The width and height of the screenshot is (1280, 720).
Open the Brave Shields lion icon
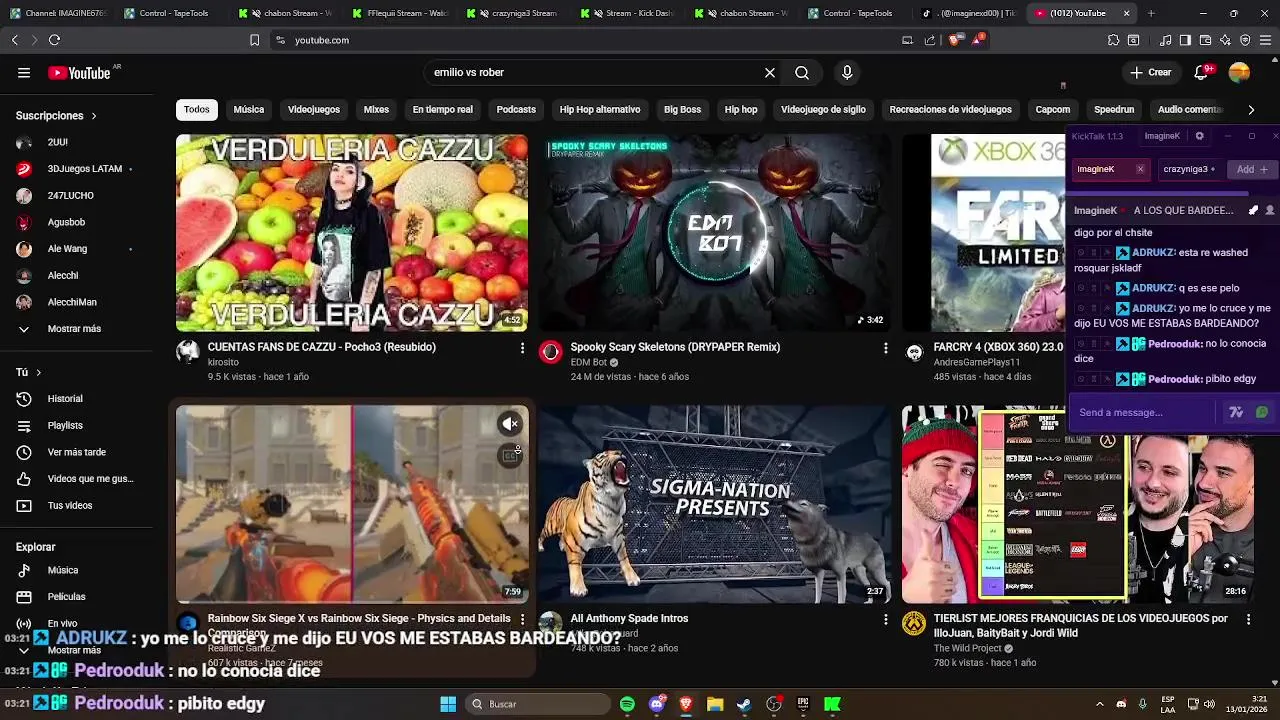coord(954,40)
